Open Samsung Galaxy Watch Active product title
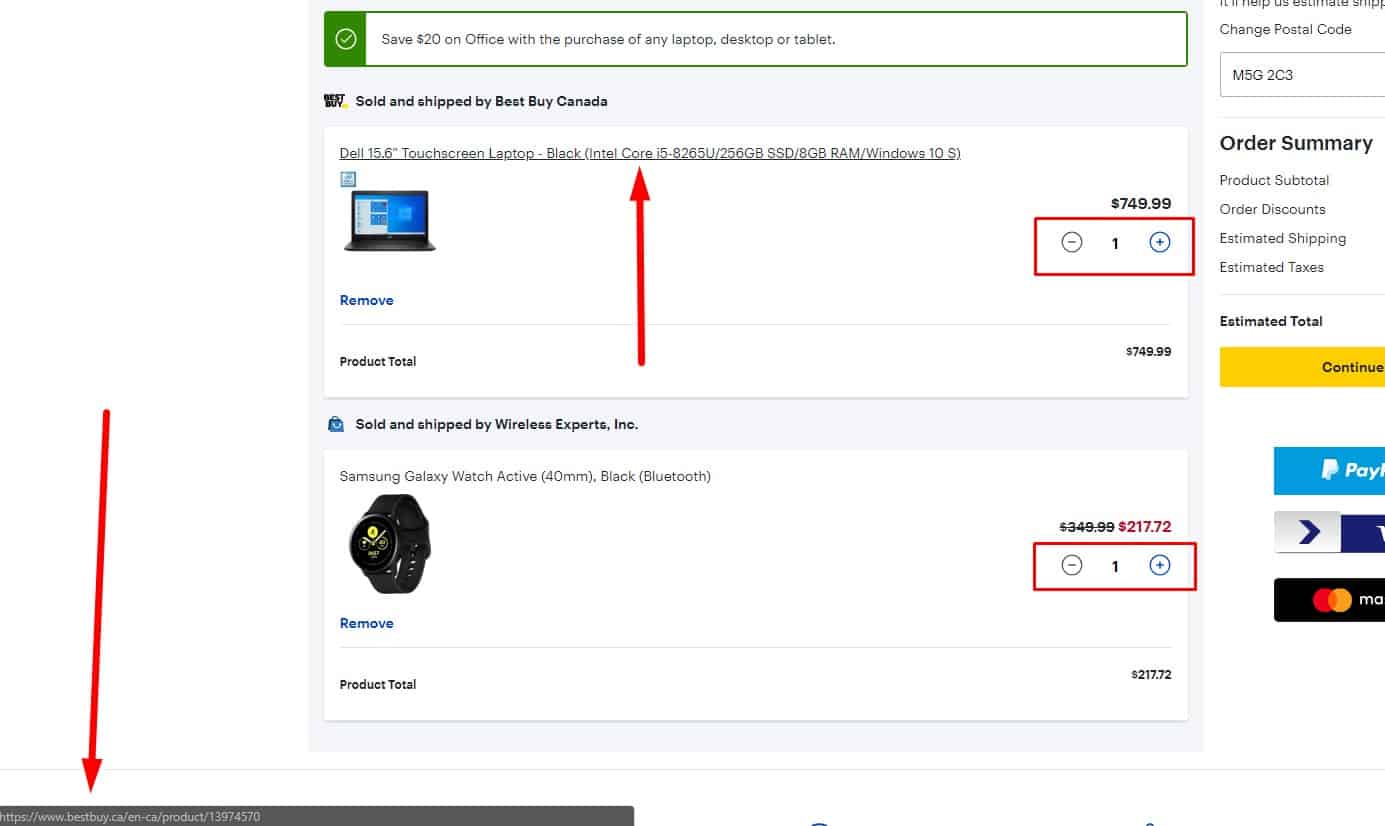Viewport: 1385px width, 826px height. click(x=525, y=476)
